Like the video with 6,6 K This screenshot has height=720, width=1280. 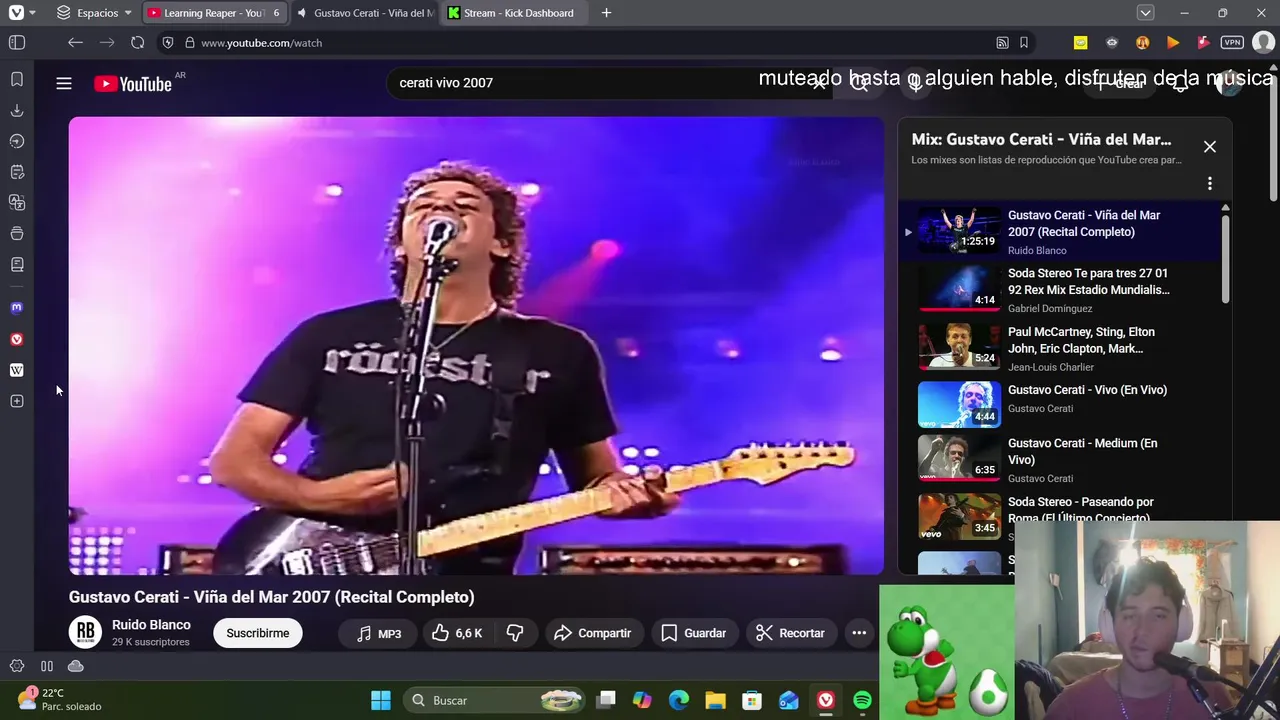pyautogui.click(x=458, y=633)
